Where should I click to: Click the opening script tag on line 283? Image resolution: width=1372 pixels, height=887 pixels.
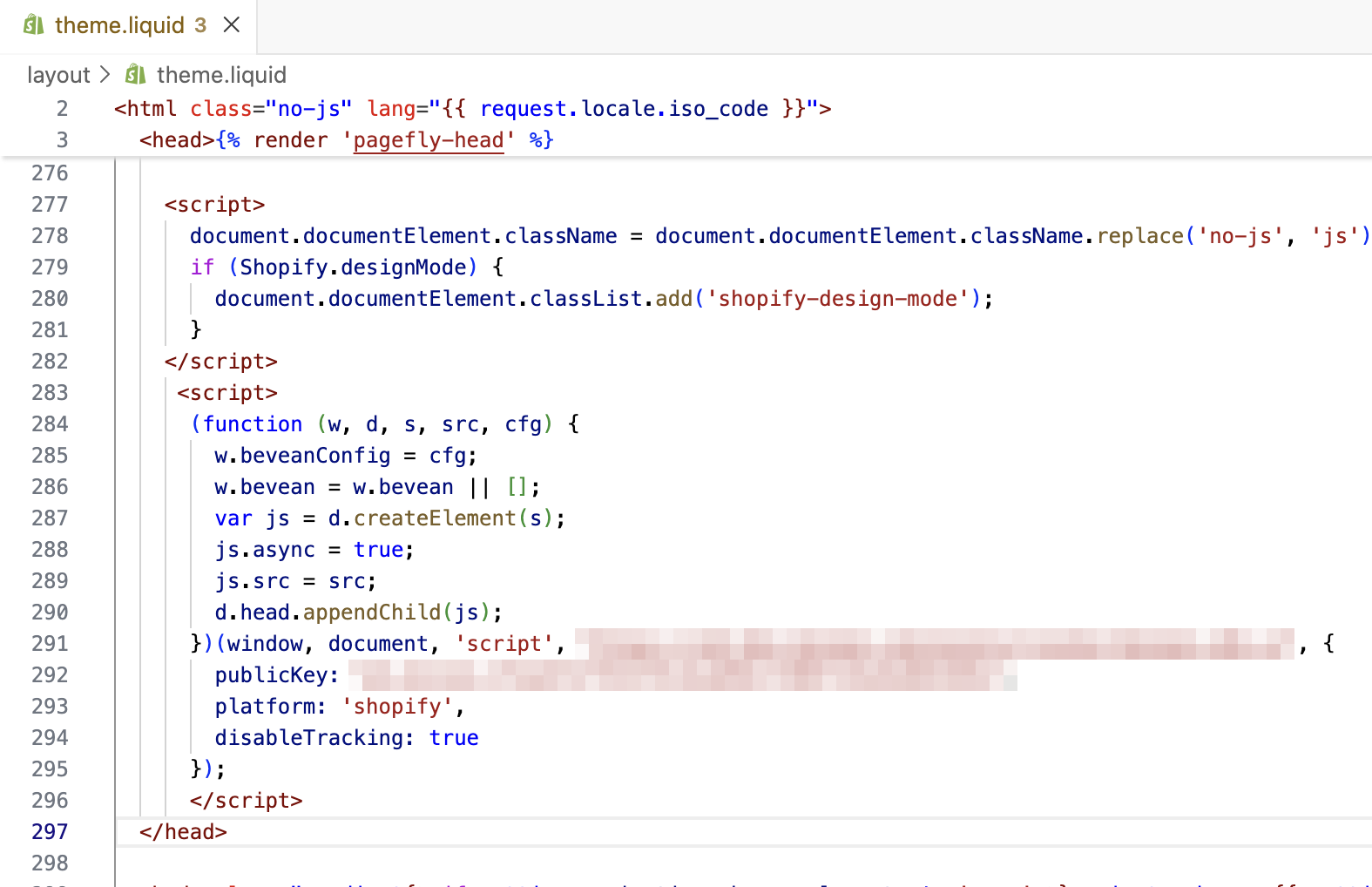tap(227, 393)
